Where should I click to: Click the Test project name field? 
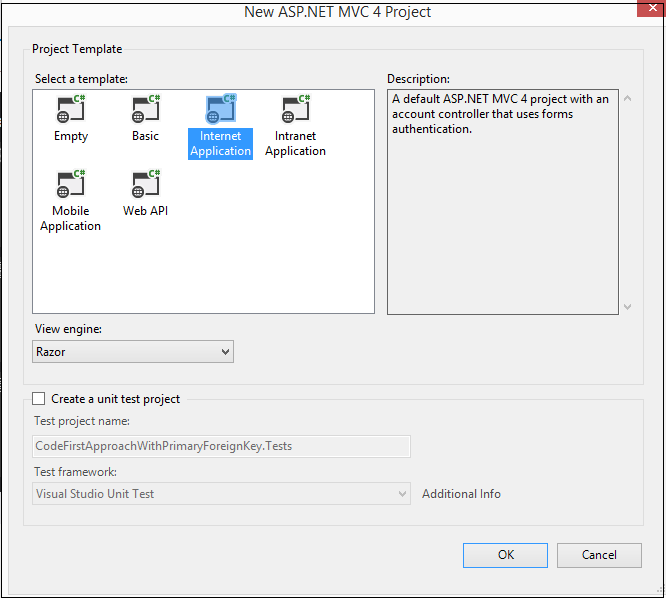tap(221, 446)
